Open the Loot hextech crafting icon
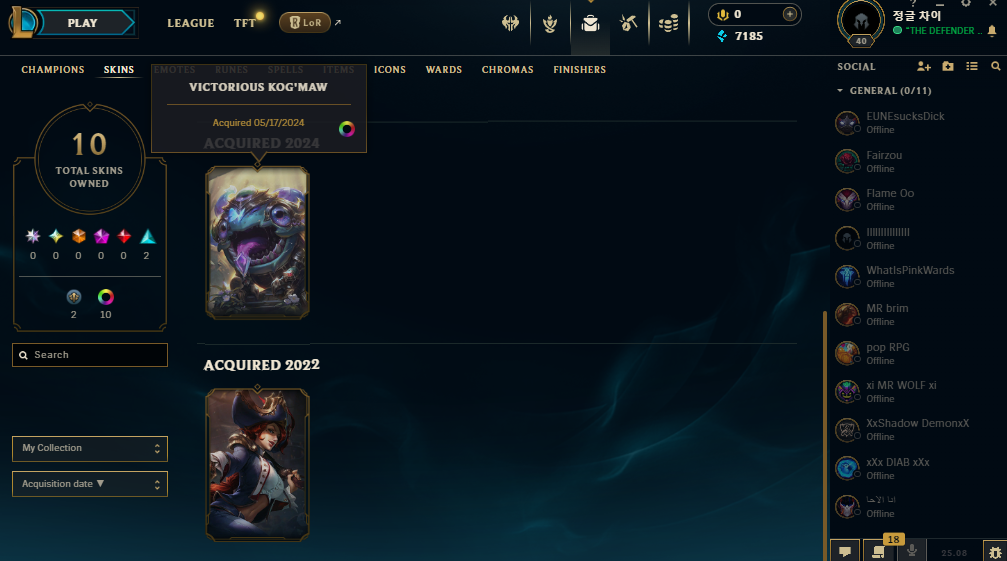 (x=629, y=24)
